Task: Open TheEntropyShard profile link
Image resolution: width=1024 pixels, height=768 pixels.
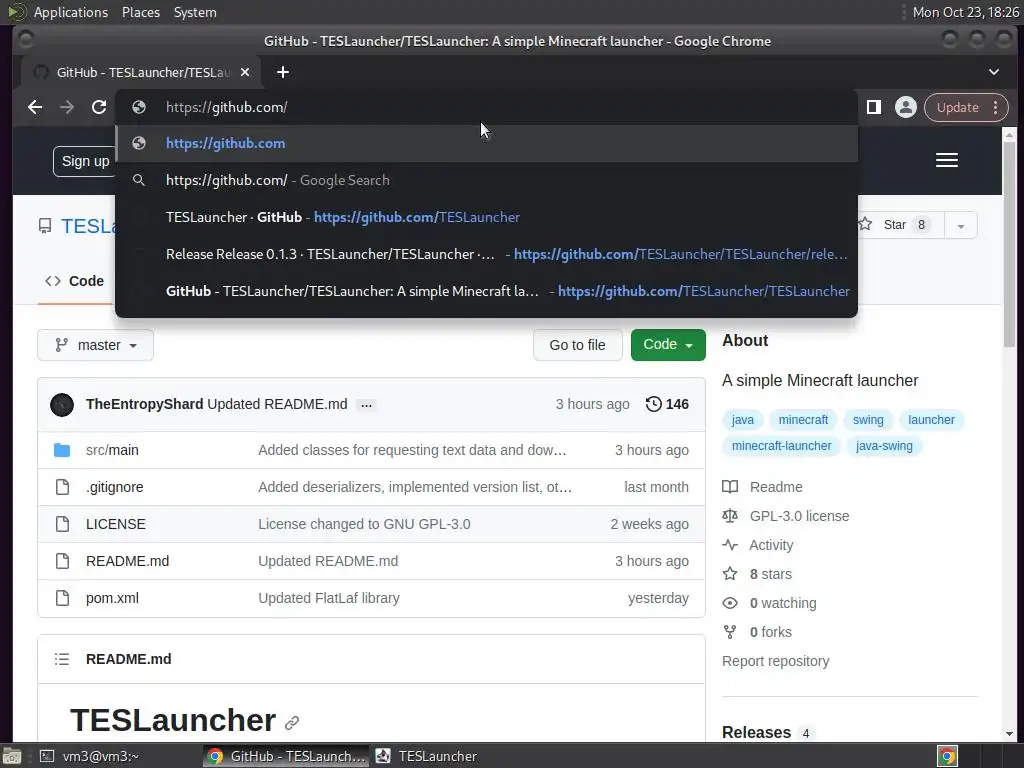Action: [x=144, y=404]
